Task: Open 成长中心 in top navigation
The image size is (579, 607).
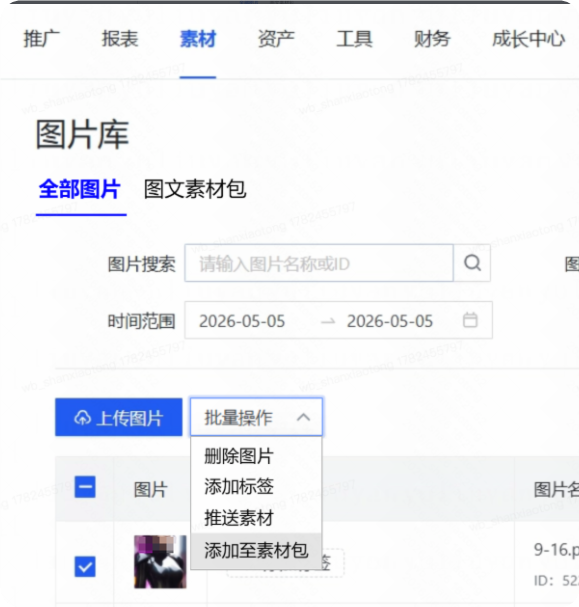Action: coord(528,39)
